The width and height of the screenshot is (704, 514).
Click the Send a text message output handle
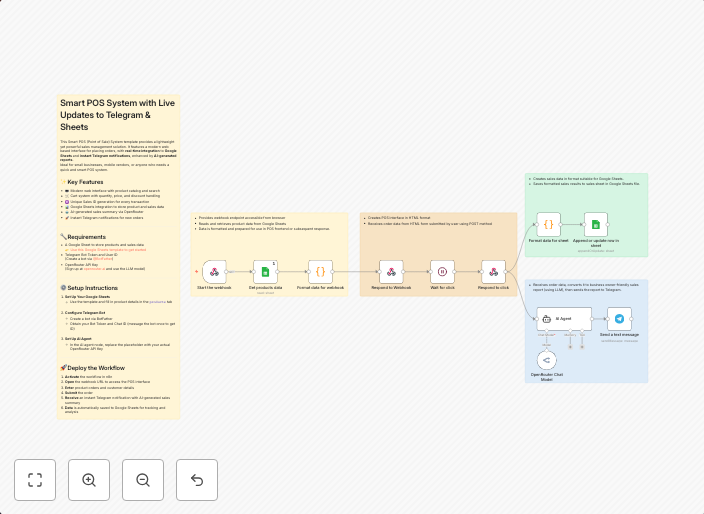point(631,319)
